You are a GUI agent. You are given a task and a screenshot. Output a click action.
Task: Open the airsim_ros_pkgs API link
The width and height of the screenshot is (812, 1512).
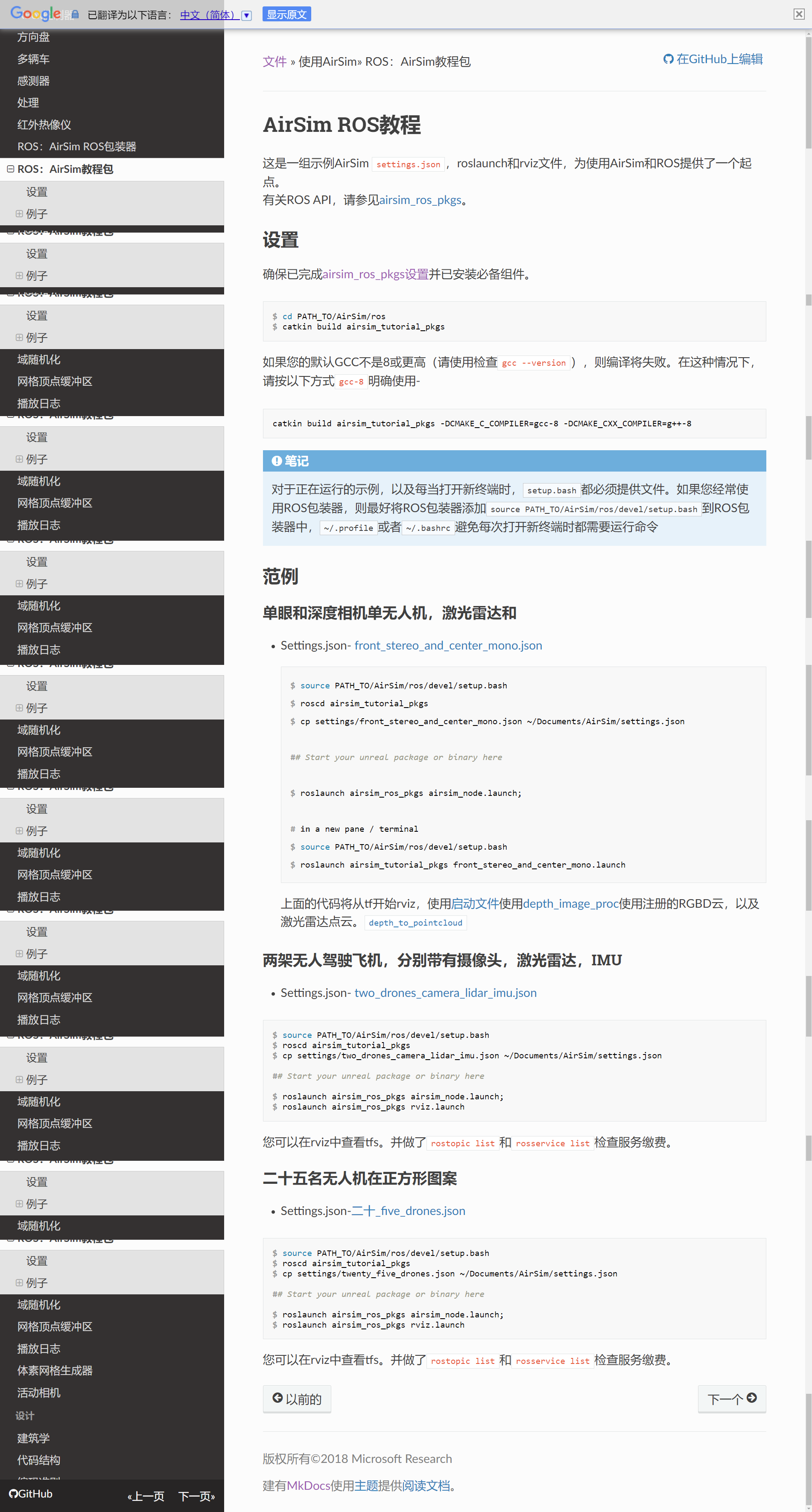pyautogui.click(x=420, y=200)
